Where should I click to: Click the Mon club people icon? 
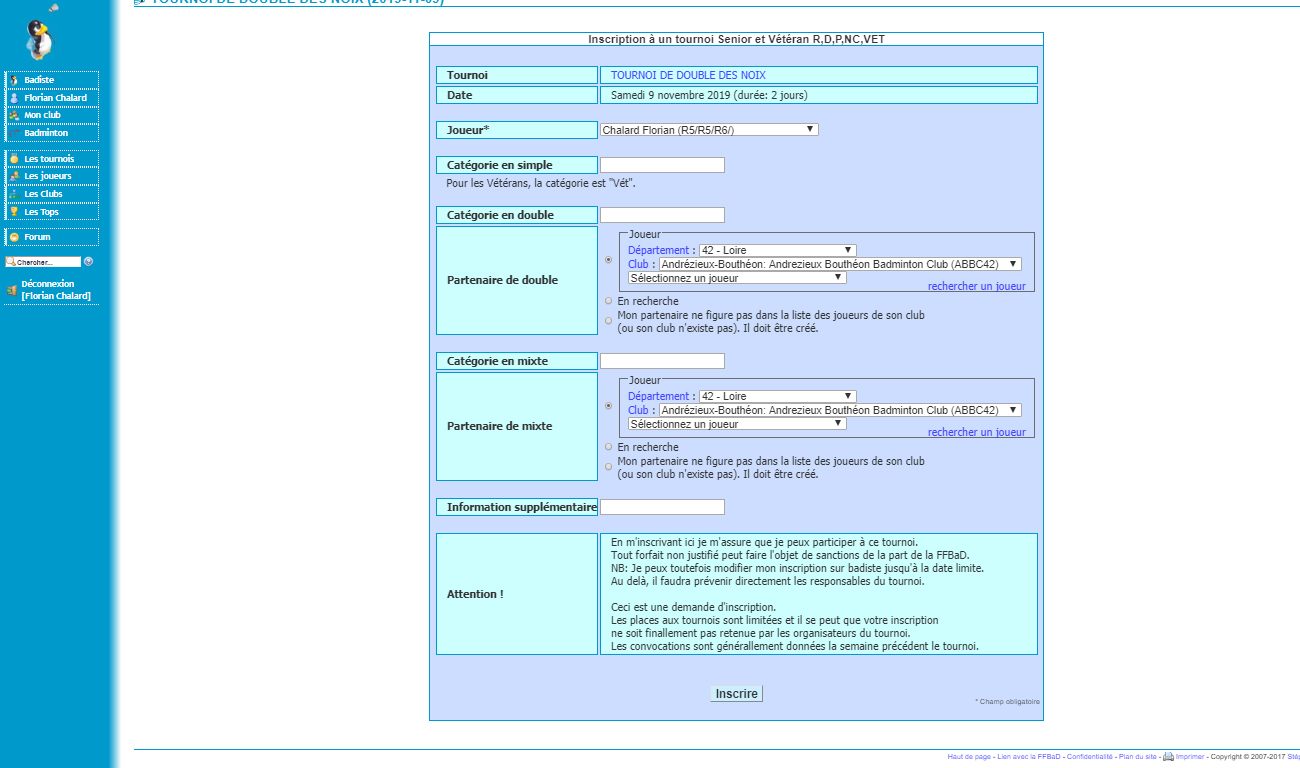[x=14, y=115]
